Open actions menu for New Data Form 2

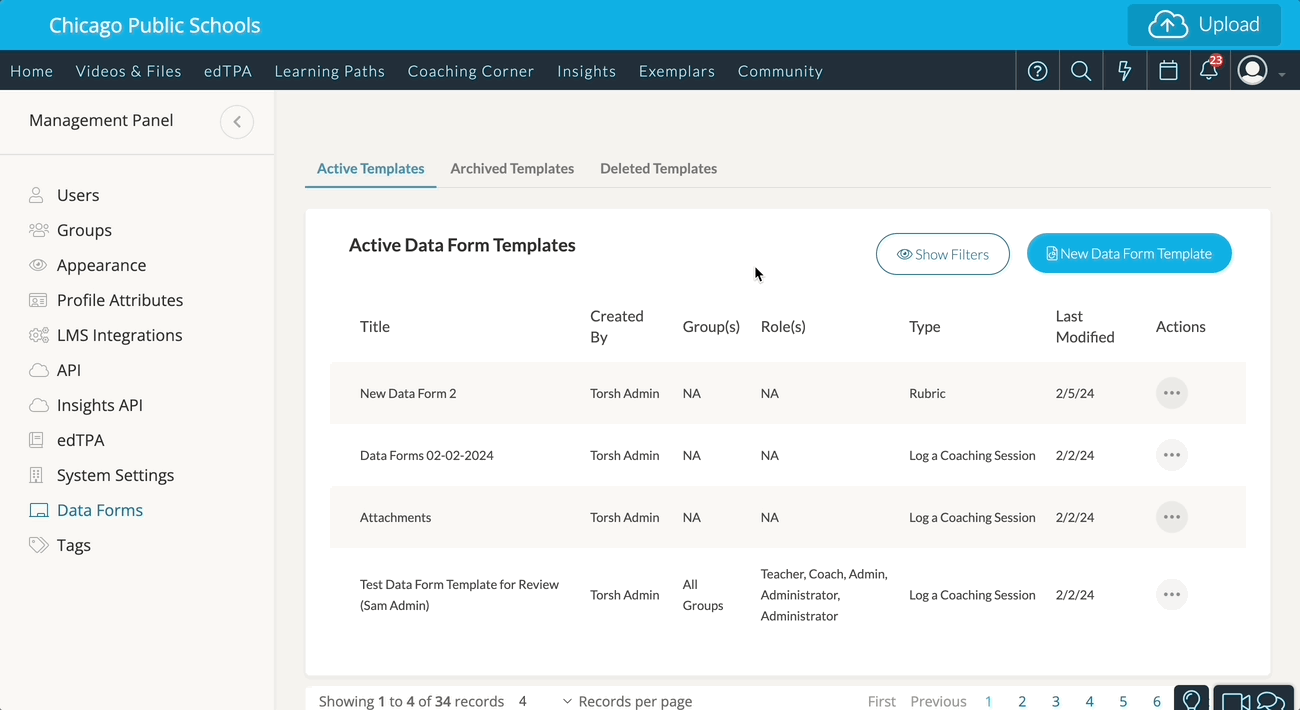coord(1171,393)
